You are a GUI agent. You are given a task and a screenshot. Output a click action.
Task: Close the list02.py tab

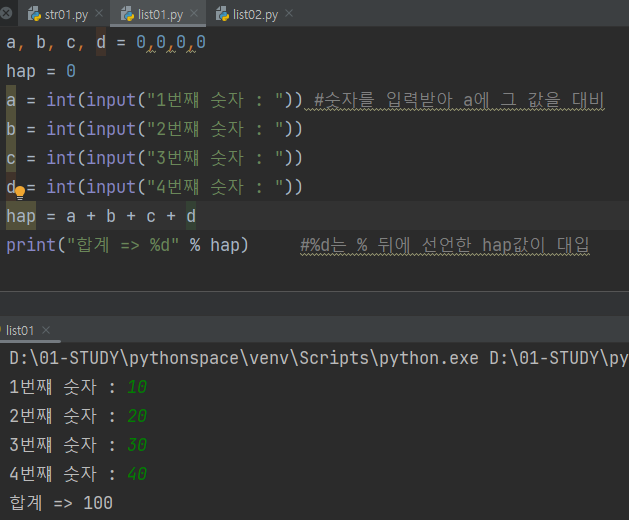coord(289,14)
